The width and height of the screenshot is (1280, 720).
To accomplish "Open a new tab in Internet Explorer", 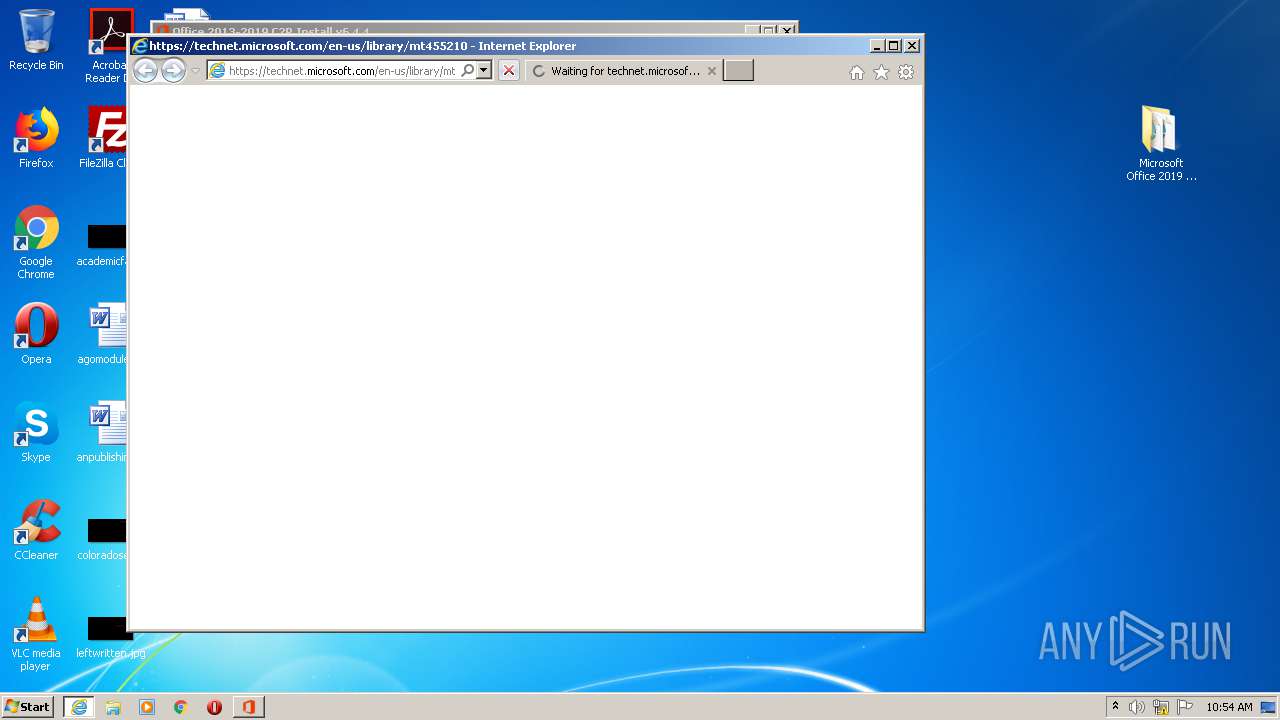I will tap(738, 71).
